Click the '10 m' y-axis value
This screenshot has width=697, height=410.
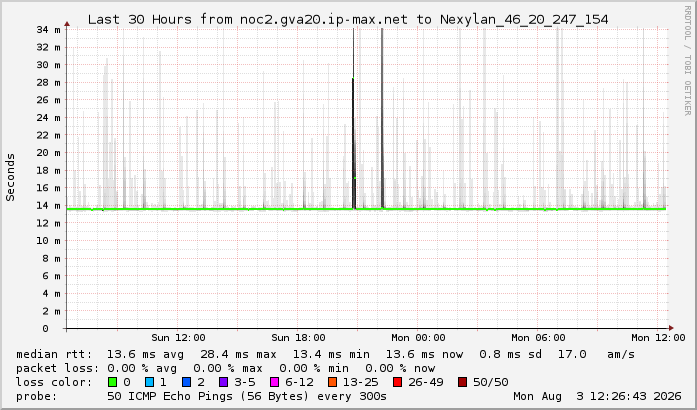coord(48,241)
